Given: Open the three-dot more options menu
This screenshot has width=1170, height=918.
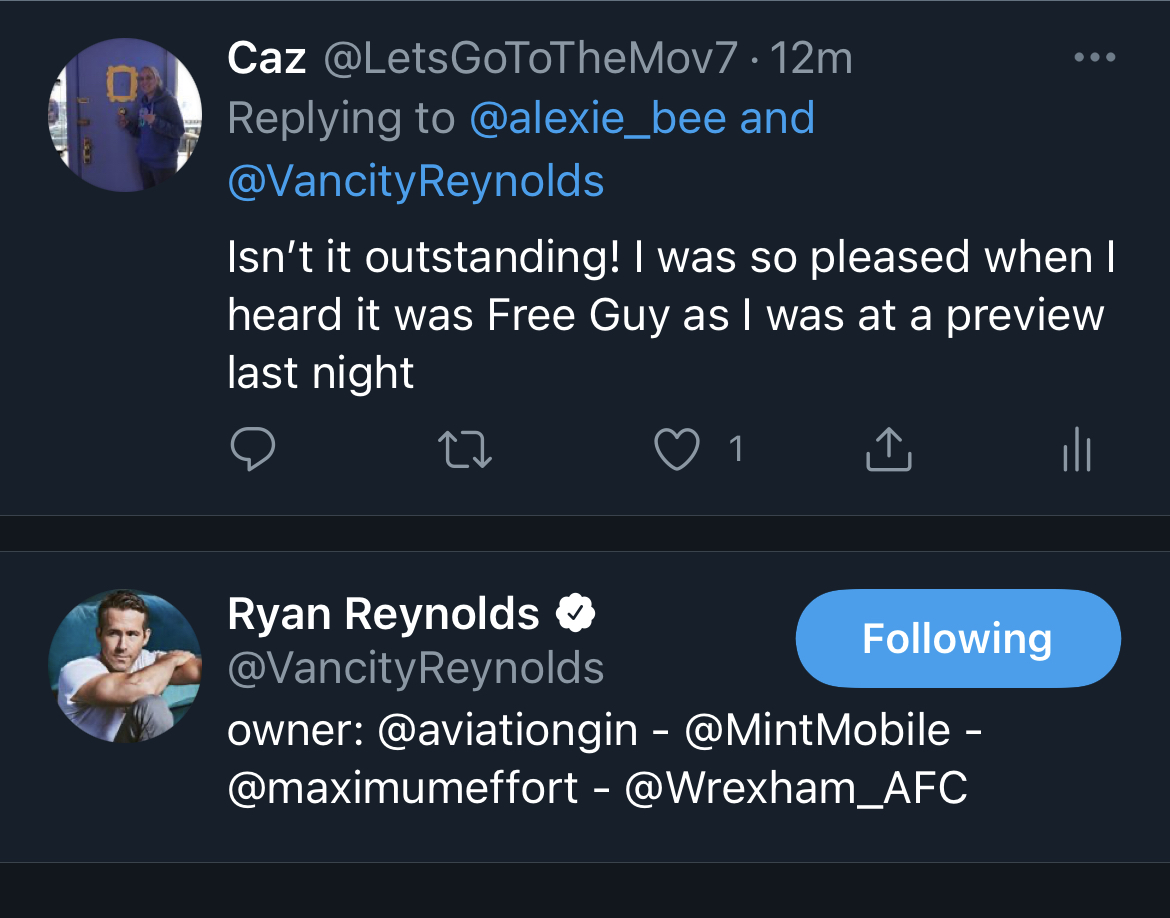Looking at the screenshot, I should (1094, 58).
